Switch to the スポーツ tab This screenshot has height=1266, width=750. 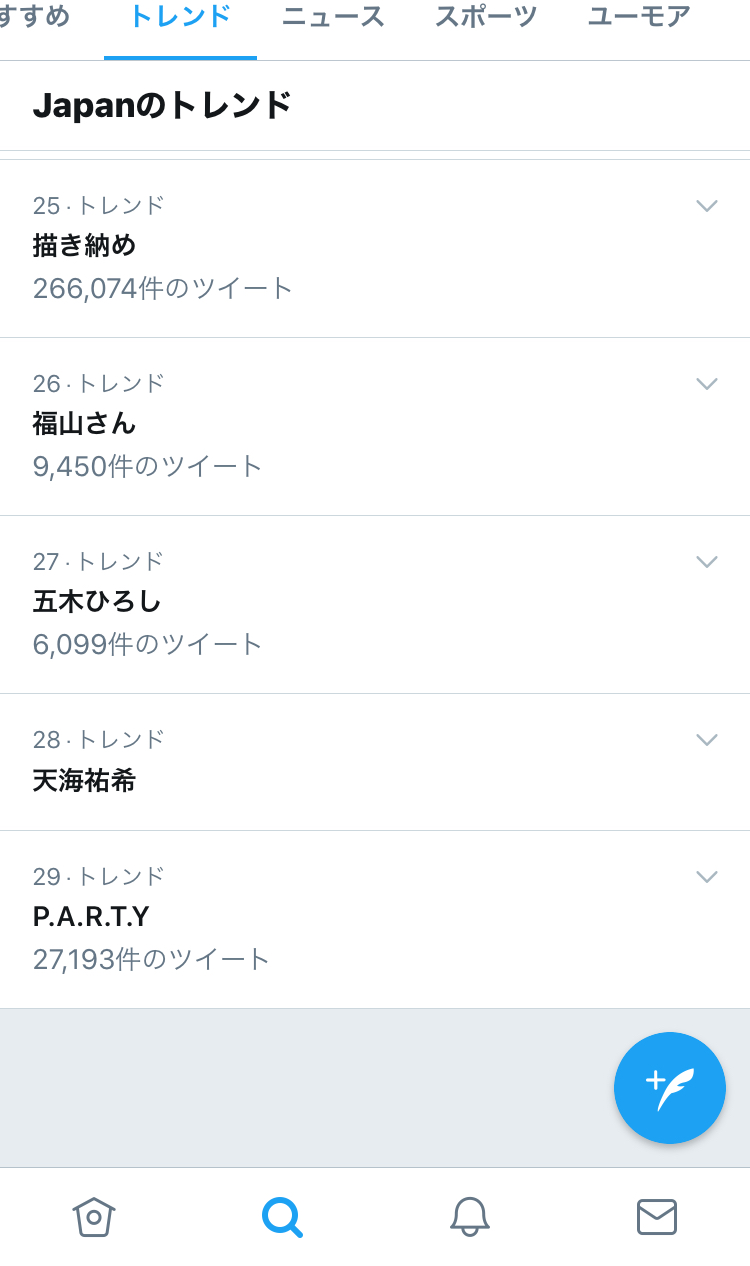(486, 18)
